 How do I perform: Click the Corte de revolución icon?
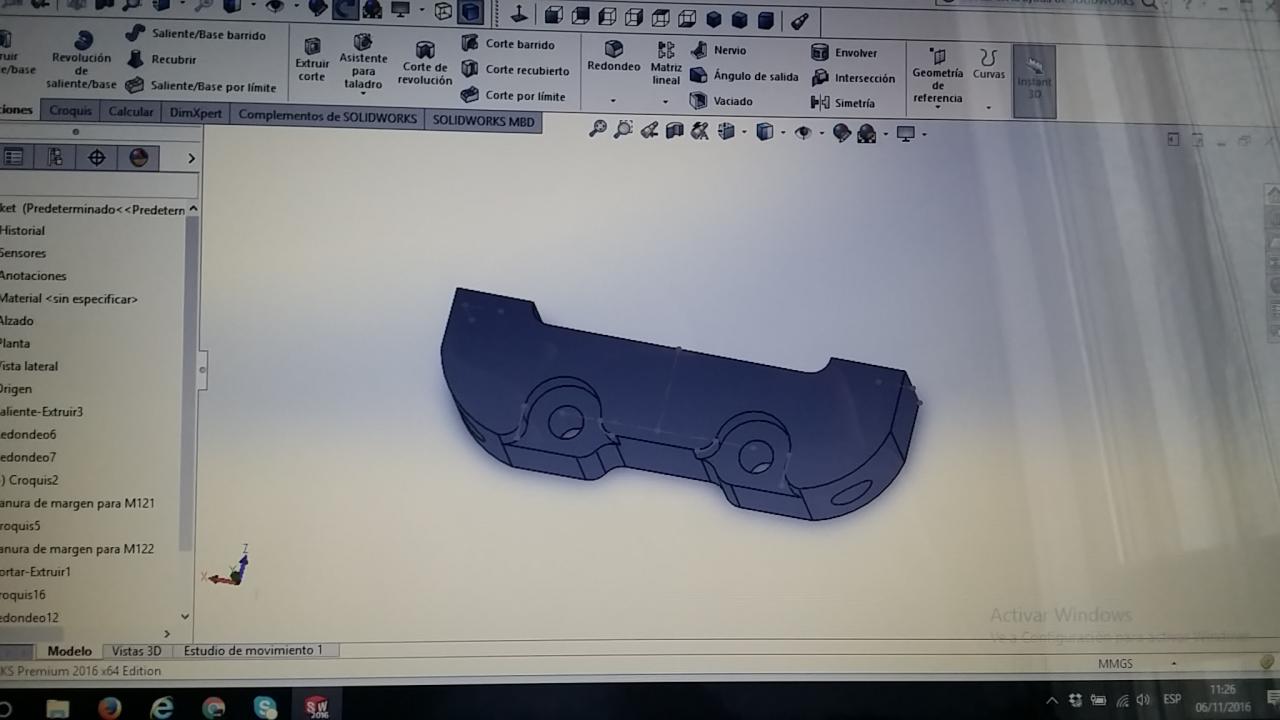(425, 62)
